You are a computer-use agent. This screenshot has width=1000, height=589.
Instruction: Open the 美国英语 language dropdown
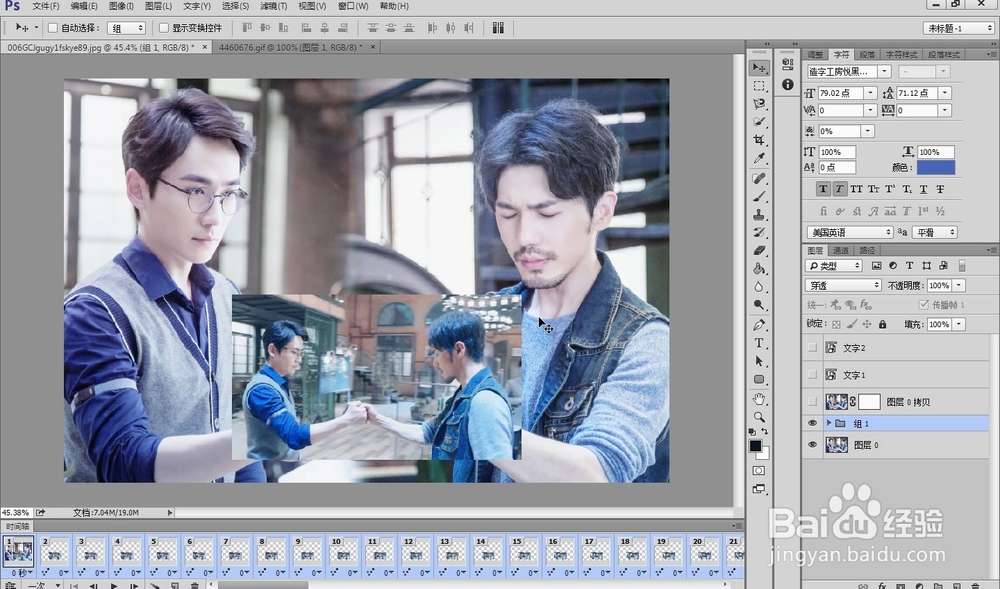tap(849, 232)
